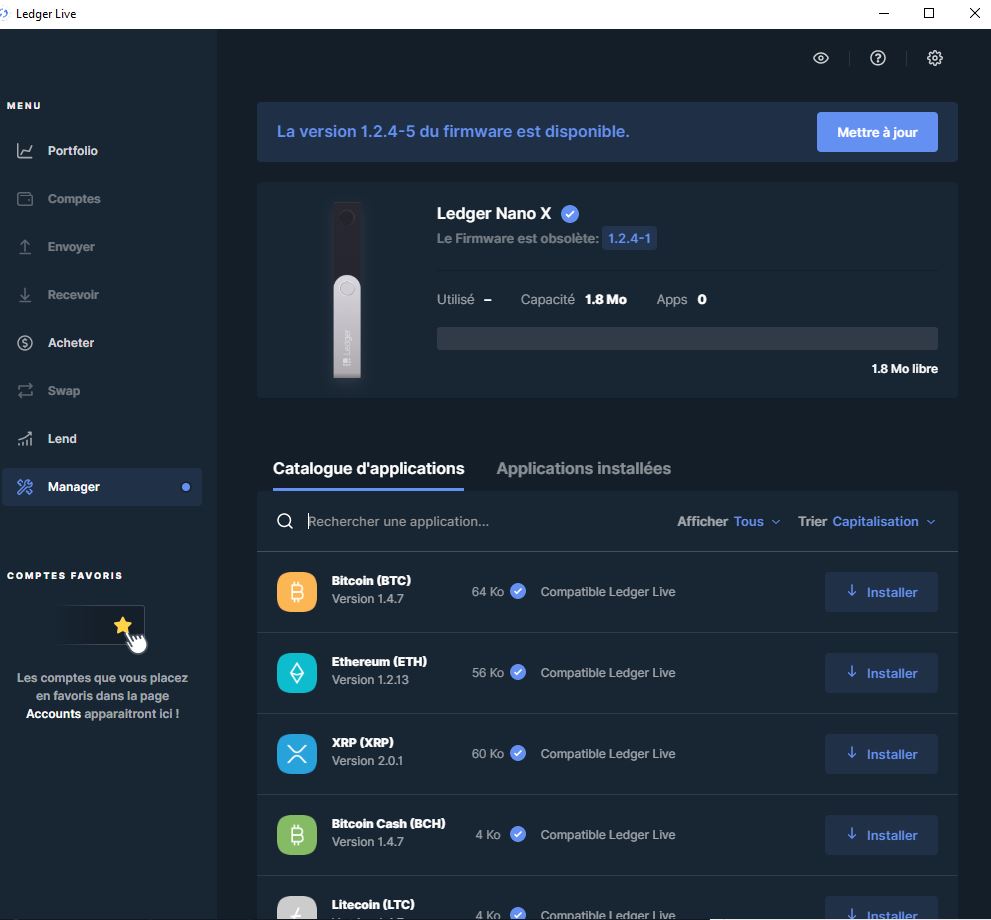Viewport: 991px width, 920px height.
Task: Click Mettre à jour firmware button
Action: pos(877,132)
